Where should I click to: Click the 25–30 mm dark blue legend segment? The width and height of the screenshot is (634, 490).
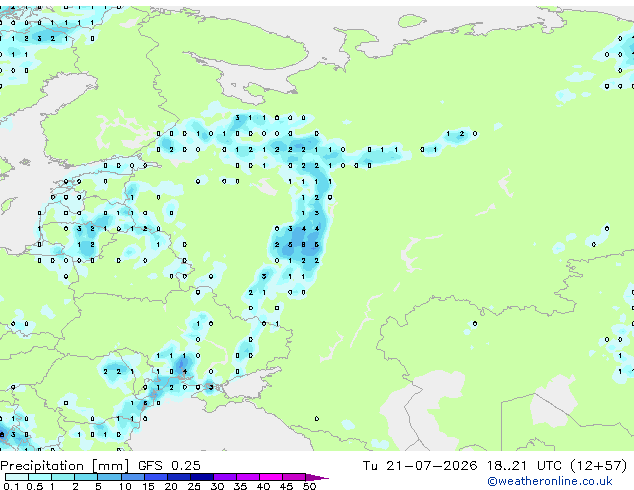pyautogui.click(x=202, y=477)
